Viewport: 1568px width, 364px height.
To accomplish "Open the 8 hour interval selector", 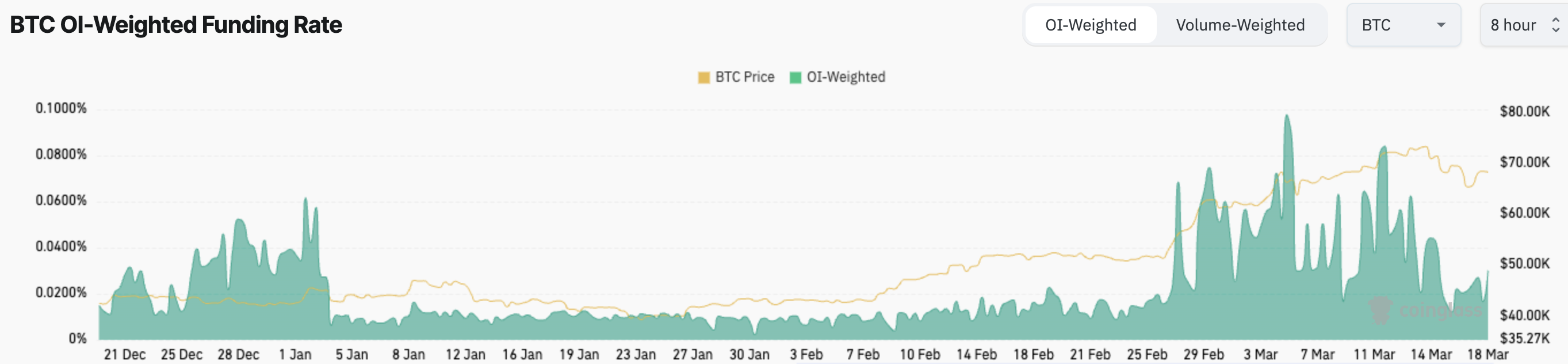I will click(1519, 25).
